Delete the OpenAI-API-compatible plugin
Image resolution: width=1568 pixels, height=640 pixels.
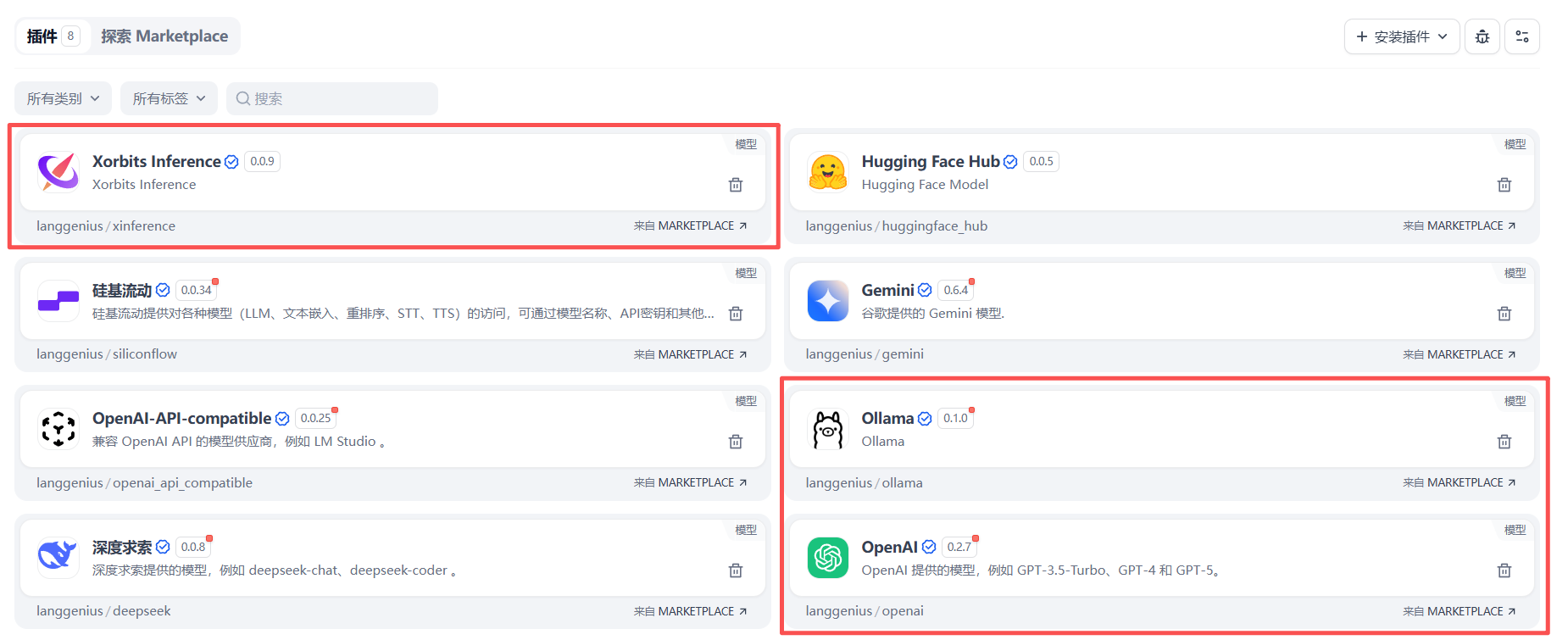(x=736, y=442)
